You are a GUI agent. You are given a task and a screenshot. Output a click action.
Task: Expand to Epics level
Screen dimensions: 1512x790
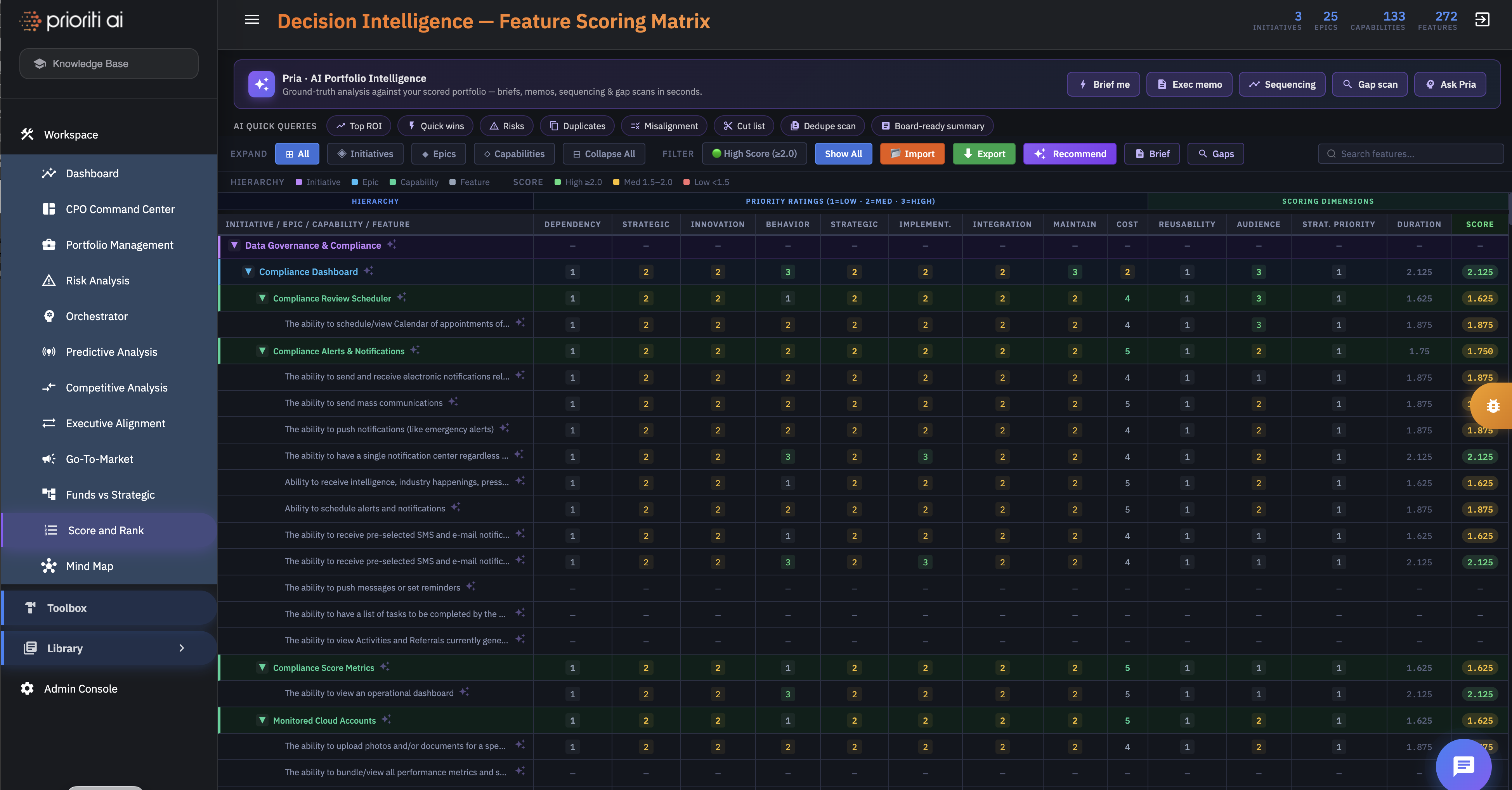pos(439,153)
